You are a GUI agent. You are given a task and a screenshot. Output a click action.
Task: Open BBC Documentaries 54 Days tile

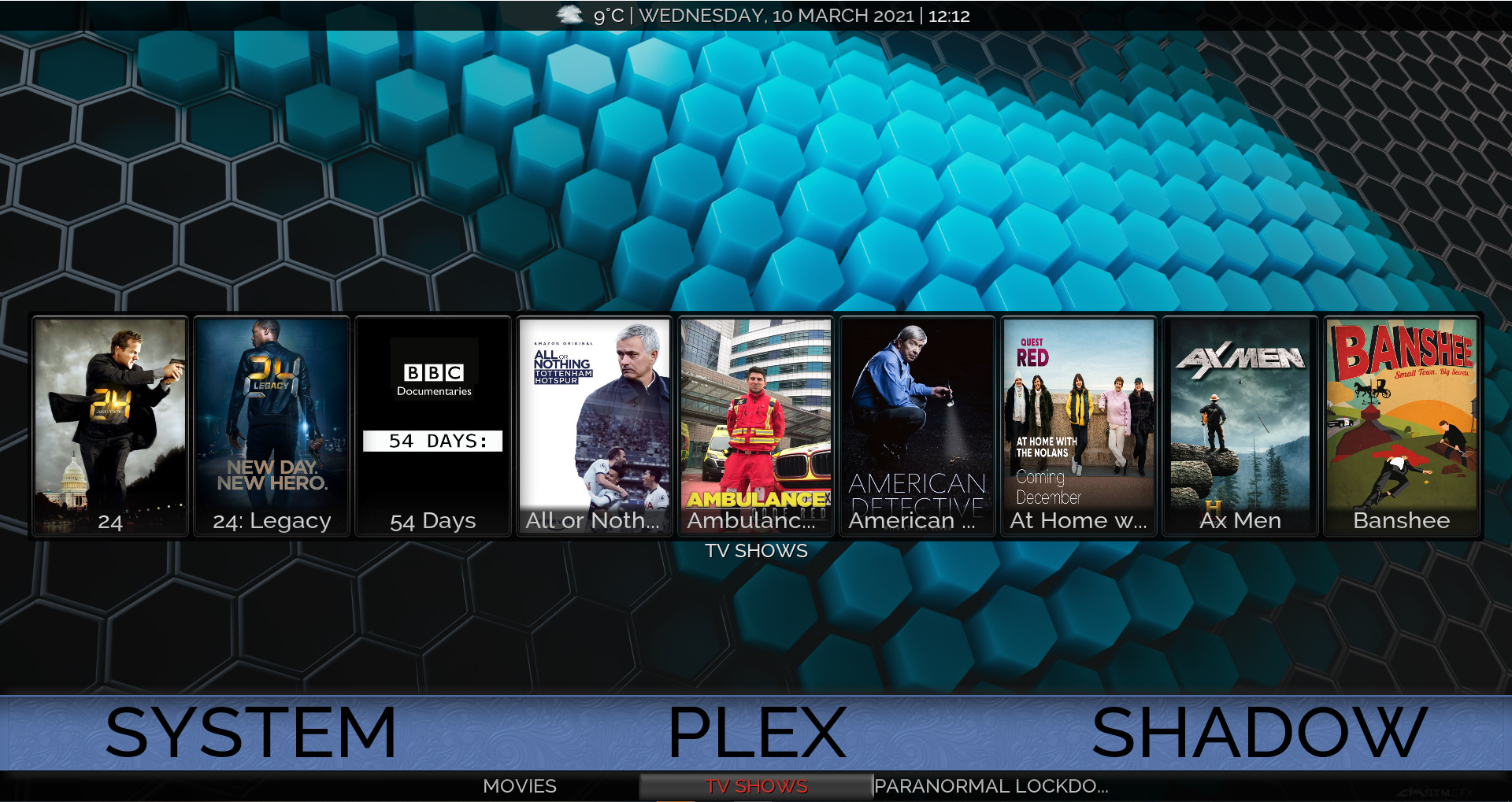(433, 426)
